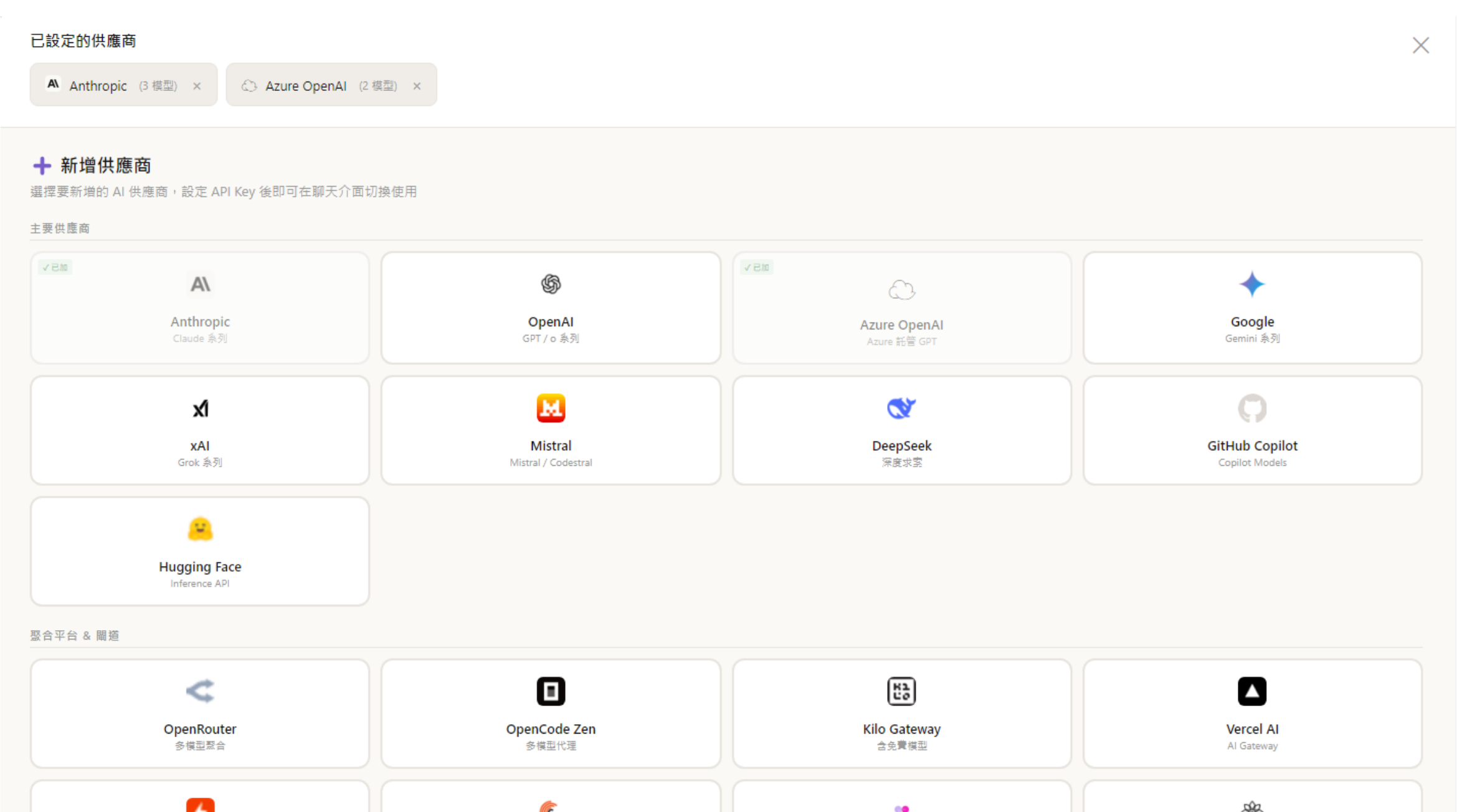Open the configured Azure OpenAI chip with 2 模型
The width and height of the screenshot is (1457, 812).
331,85
